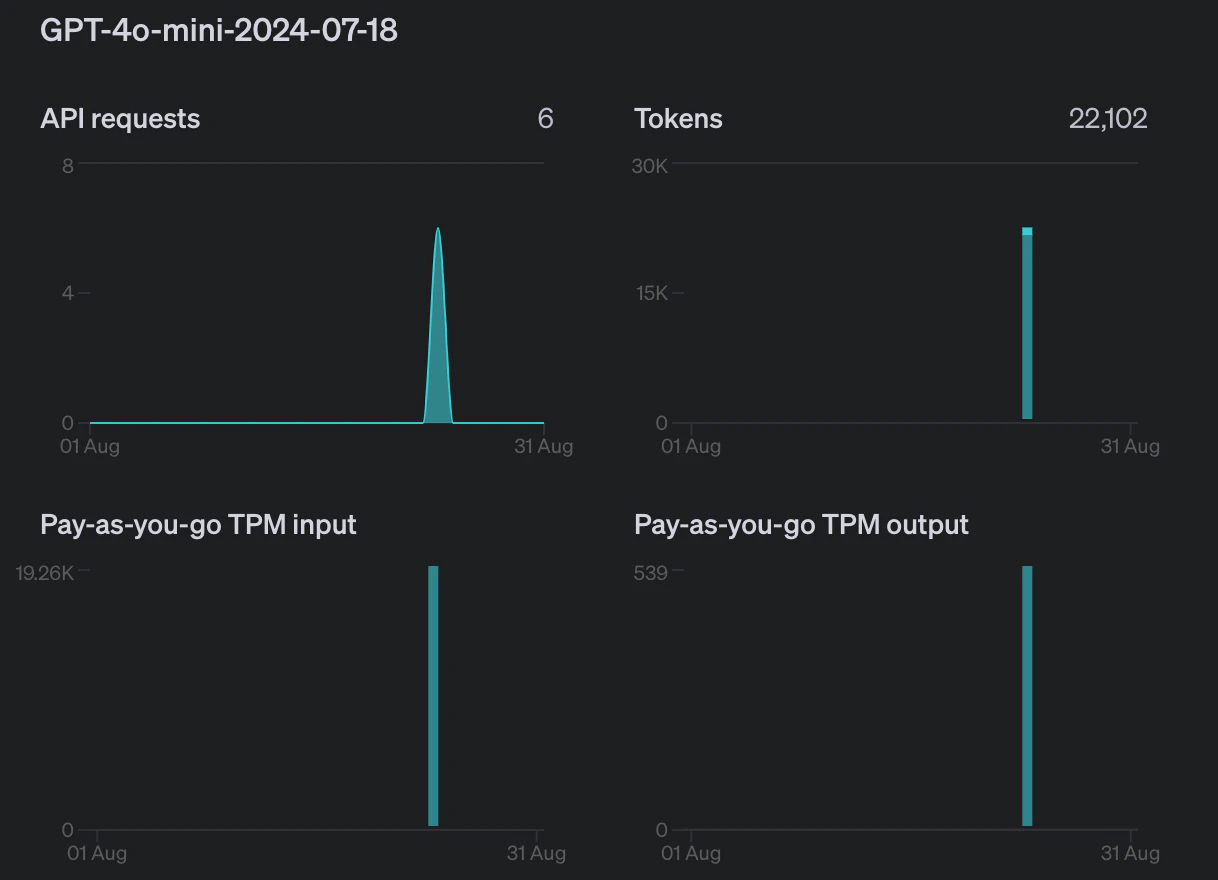Select the Pay-as-you-go TPM output title
The image size is (1218, 880).
tap(801, 524)
